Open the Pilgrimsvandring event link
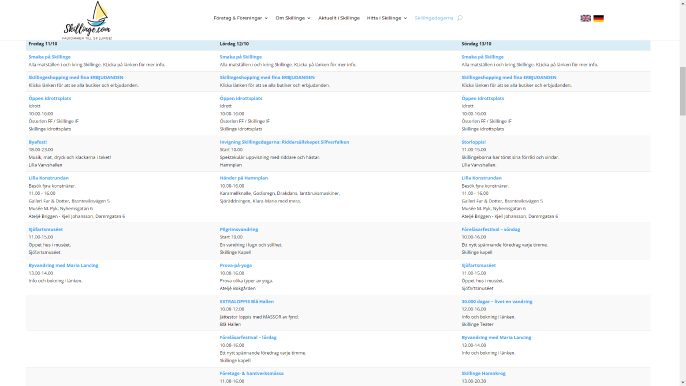Screen dimensions: 686x386 pos(239,229)
